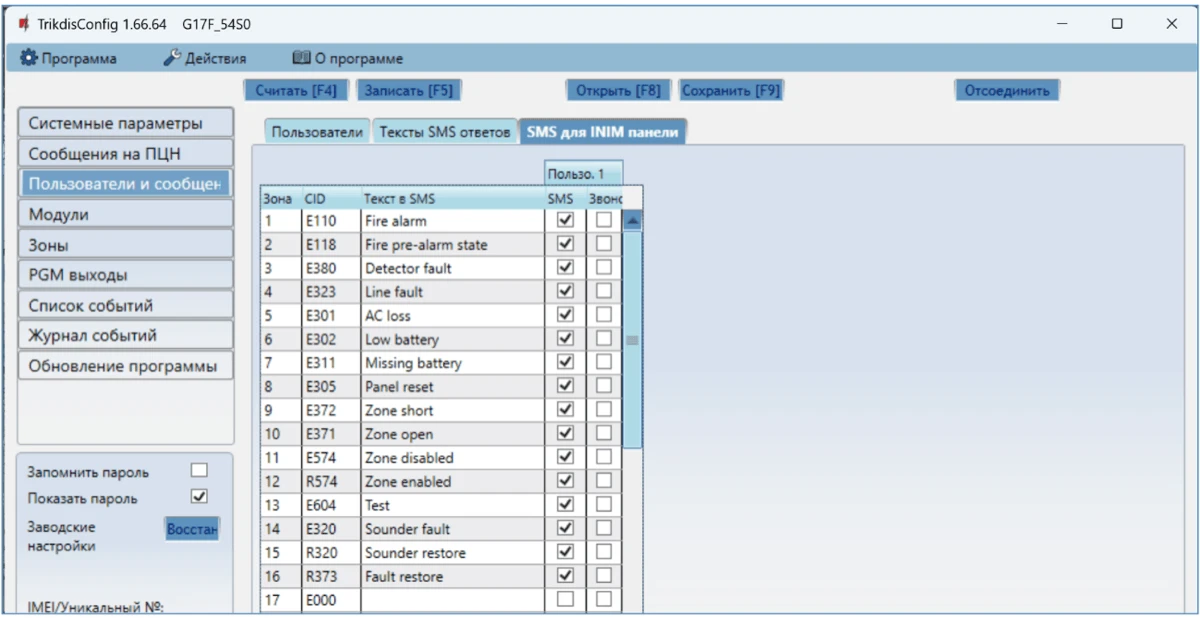This screenshot has height=618, width=1200.
Task: Disable SMS checkbox for Fire alarm
Action: point(565,220)
